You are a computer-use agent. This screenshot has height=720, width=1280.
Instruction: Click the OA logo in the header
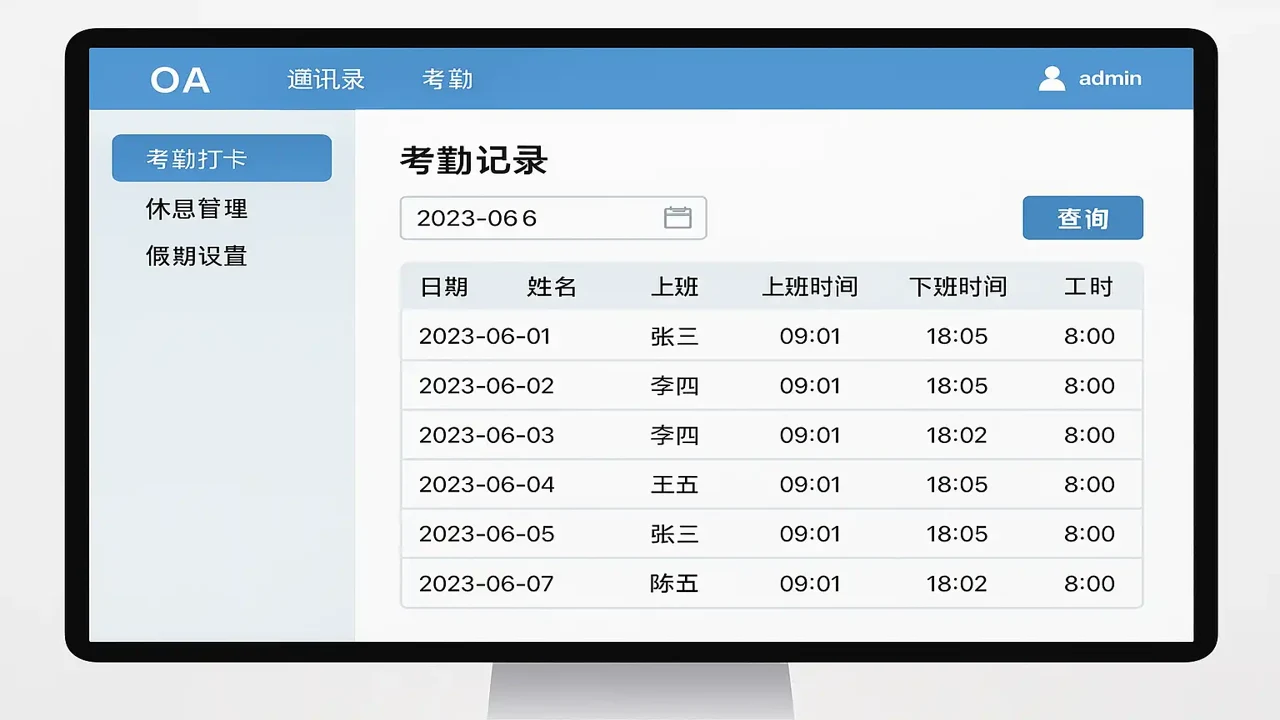coord(180,80)
